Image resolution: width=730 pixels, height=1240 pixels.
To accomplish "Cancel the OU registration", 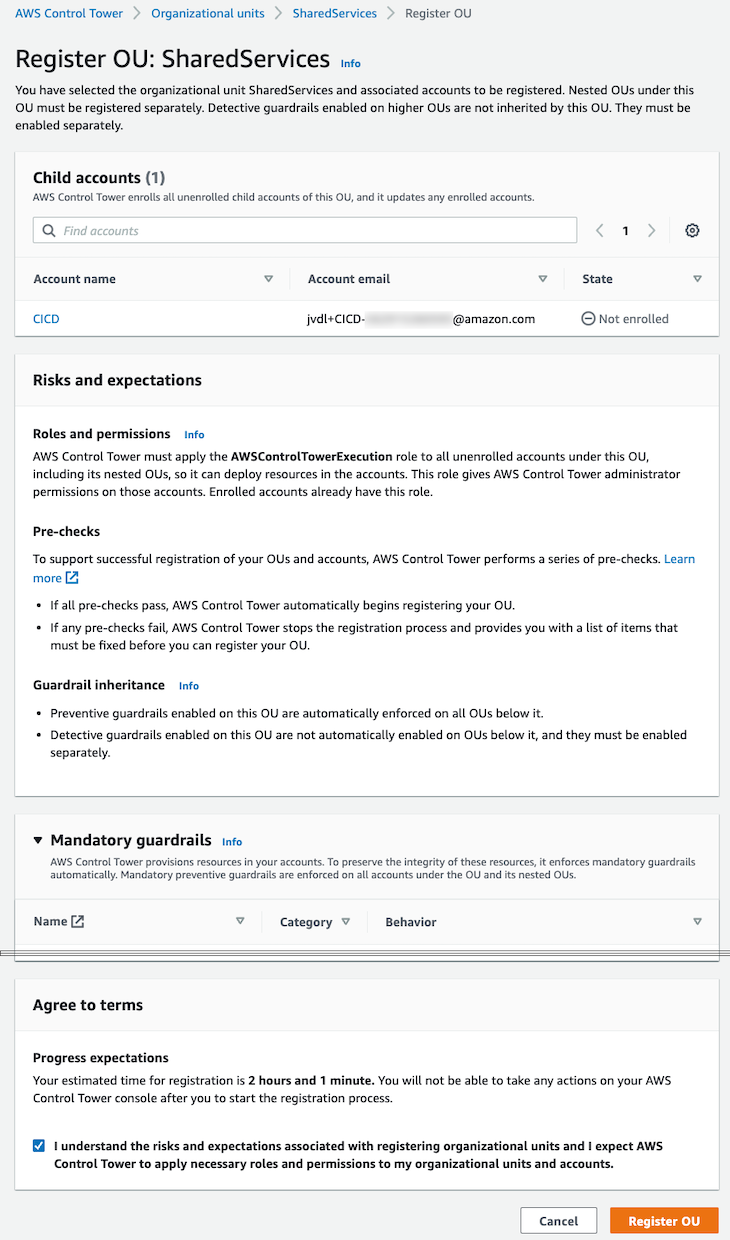I will click(x=558, y=1221).
